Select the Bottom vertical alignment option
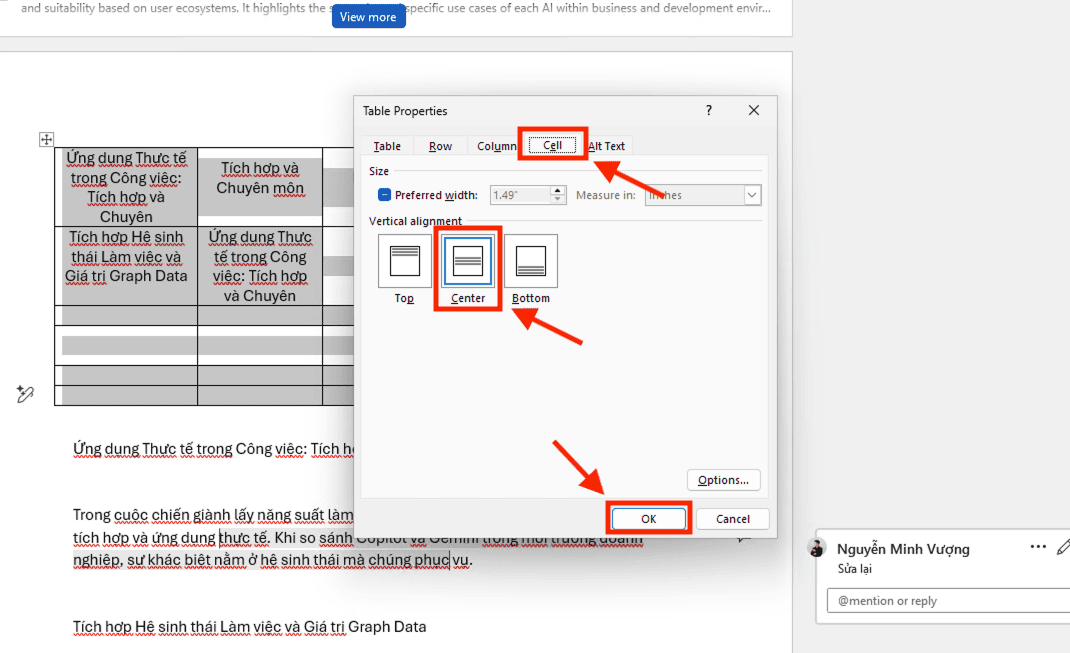 531,261
